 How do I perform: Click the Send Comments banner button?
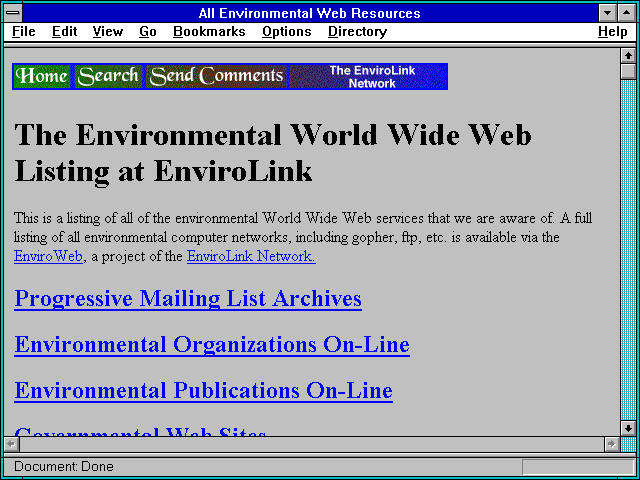click(x=216, y=76)
